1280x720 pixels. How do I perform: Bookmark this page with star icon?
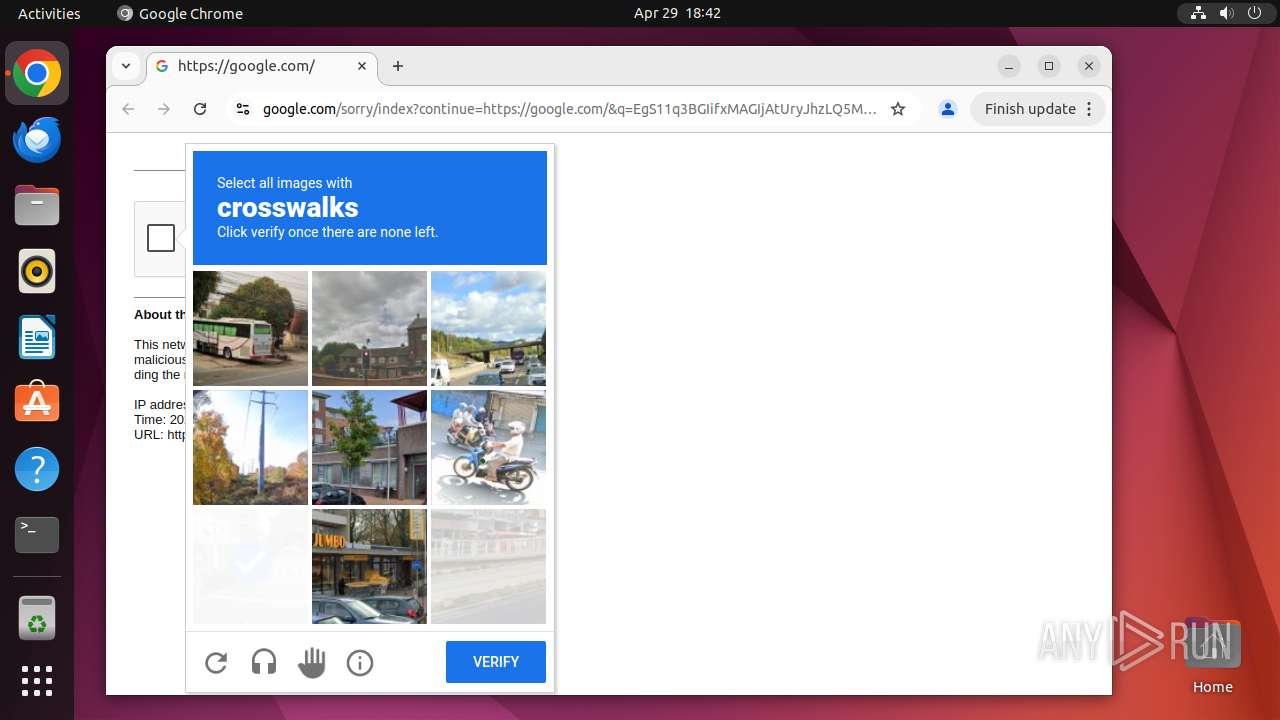[x=898, y=109]
